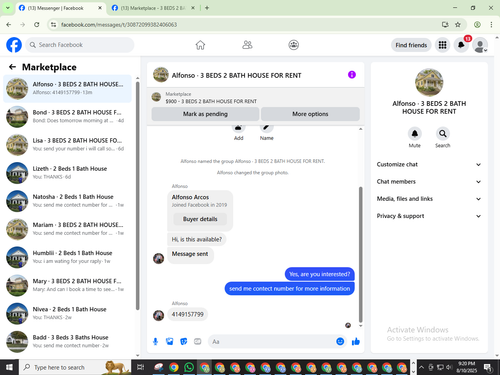Open the account profile menu
Viewport: 500px width, 375px height.
click(480, 45)
